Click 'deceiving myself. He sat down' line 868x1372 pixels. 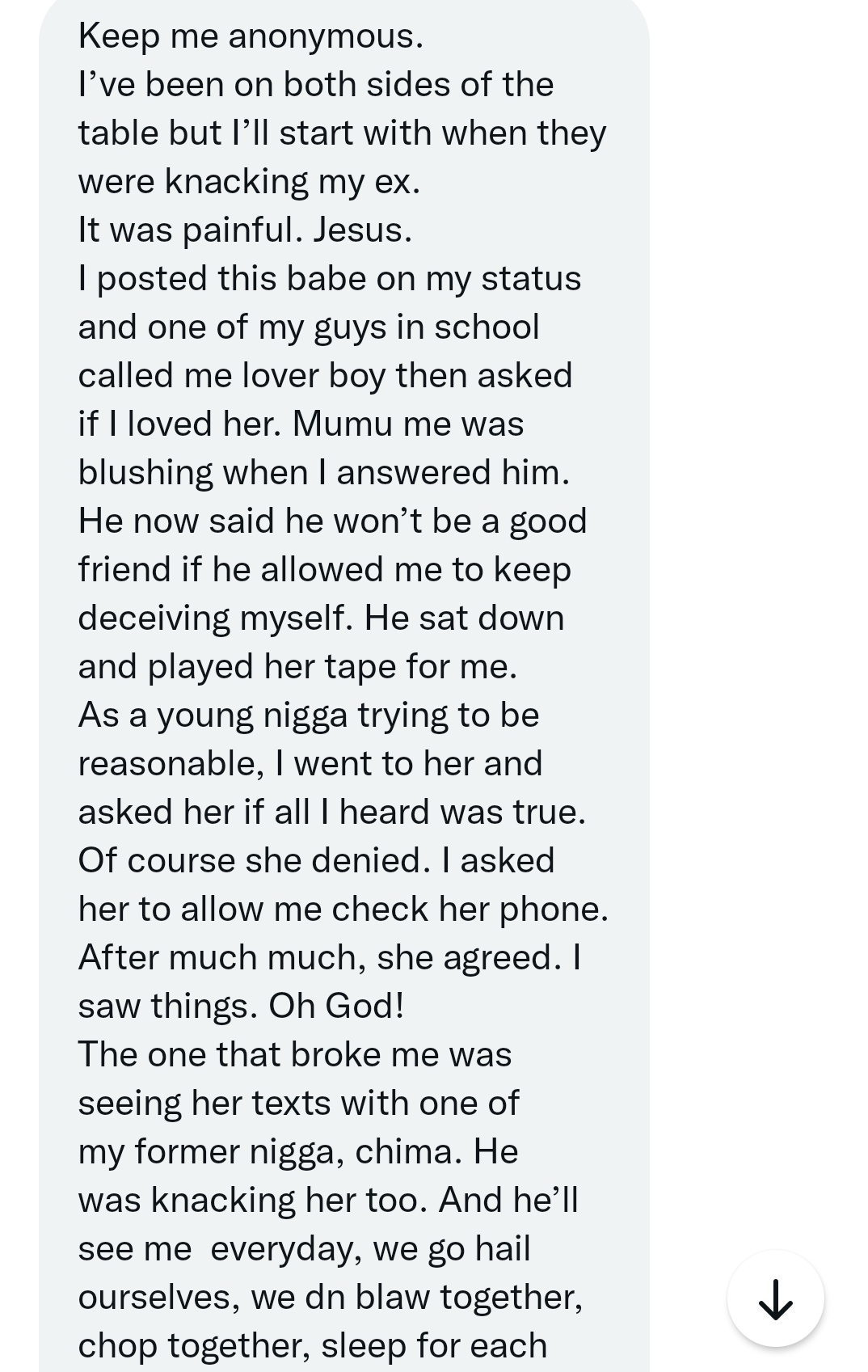click(x=321, y=618)
